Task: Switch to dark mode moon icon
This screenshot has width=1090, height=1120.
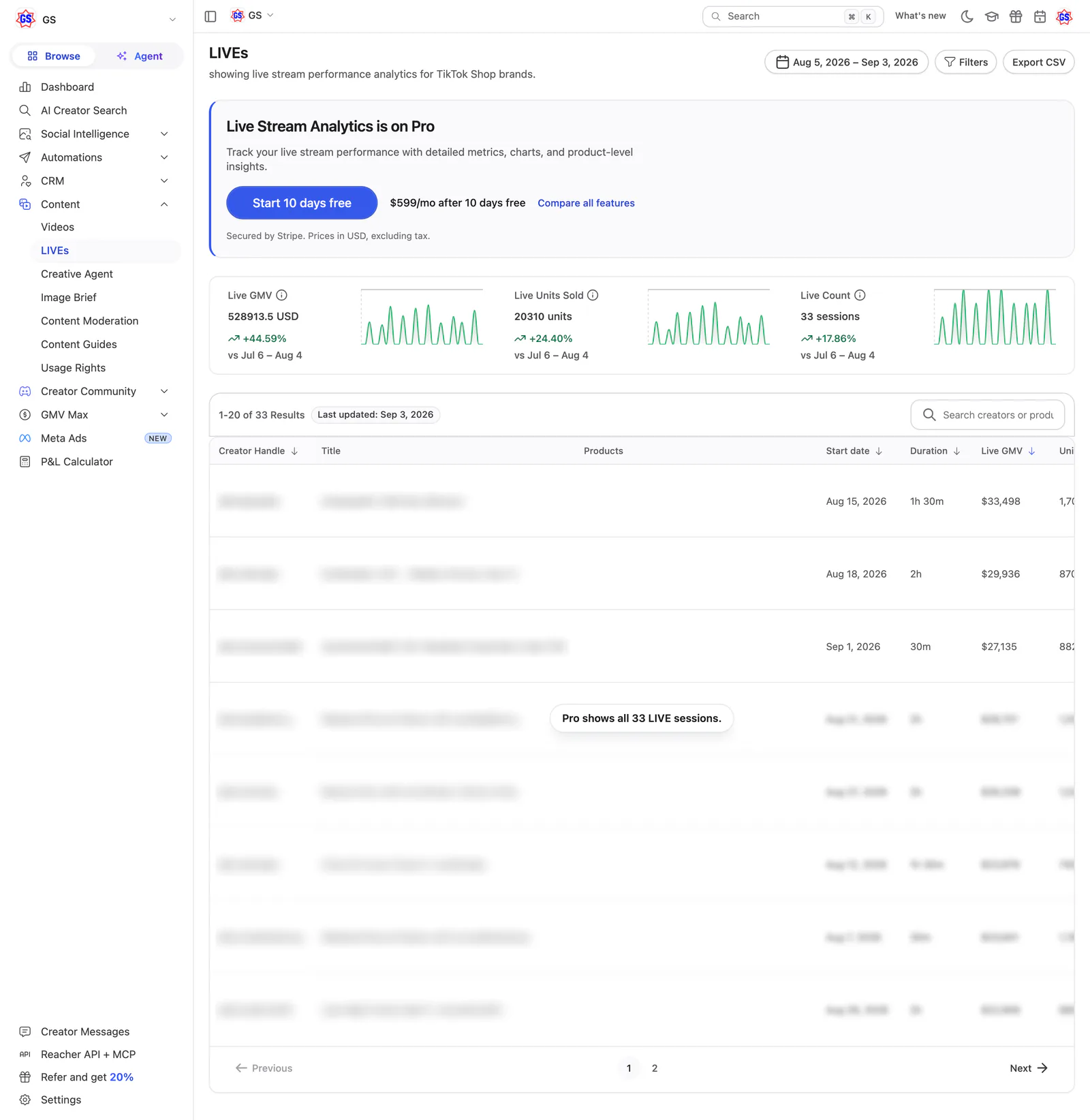Action: click(x=967, y=16)
